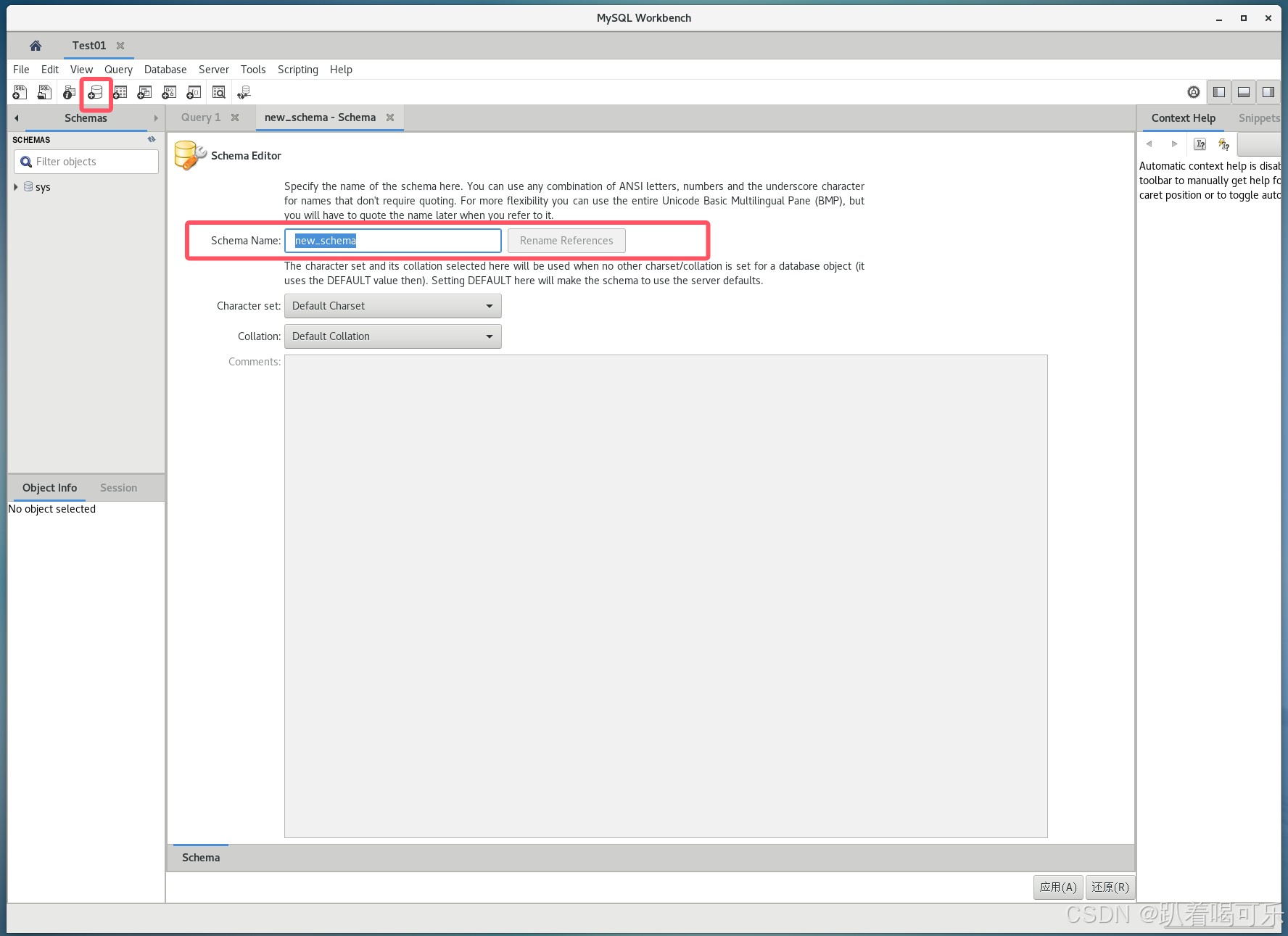Create new schema toolbar icon
The width and height of the screenshot is (1288, 936).
pyautogui.click(x=95, y=92)
